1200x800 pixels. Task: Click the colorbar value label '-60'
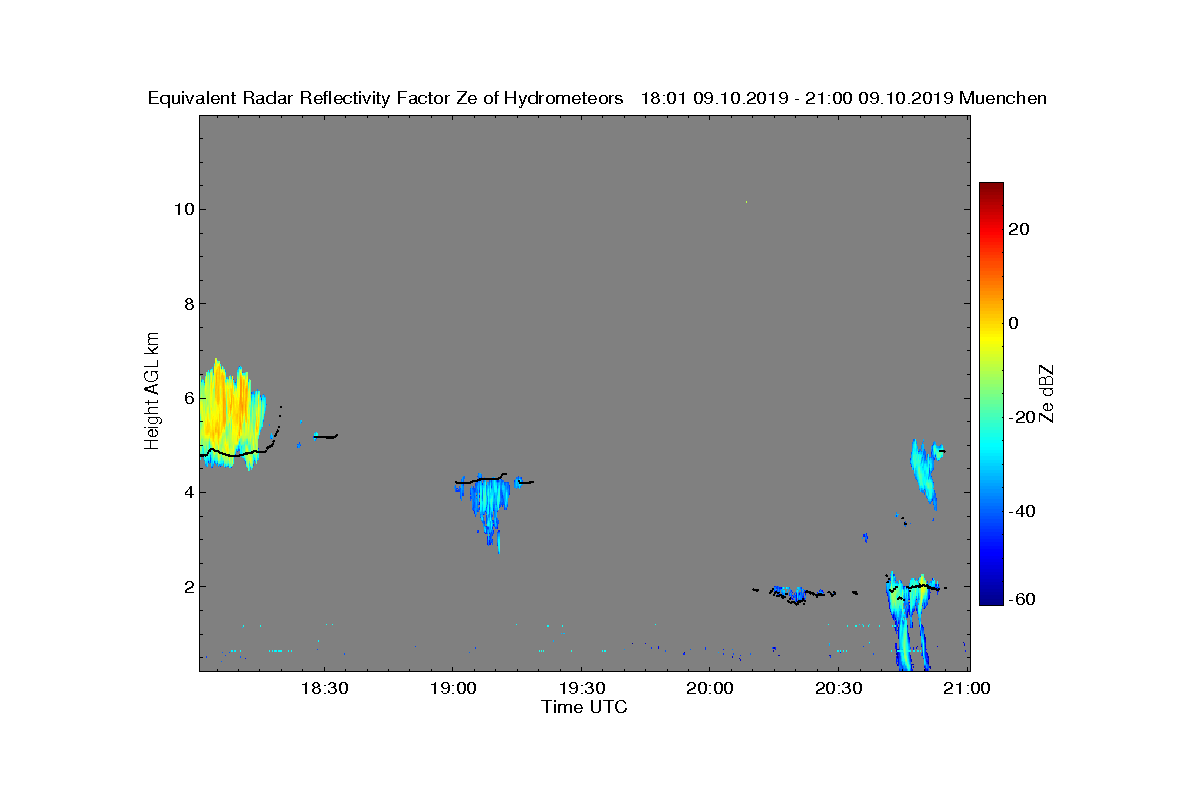coord(1023,600)
